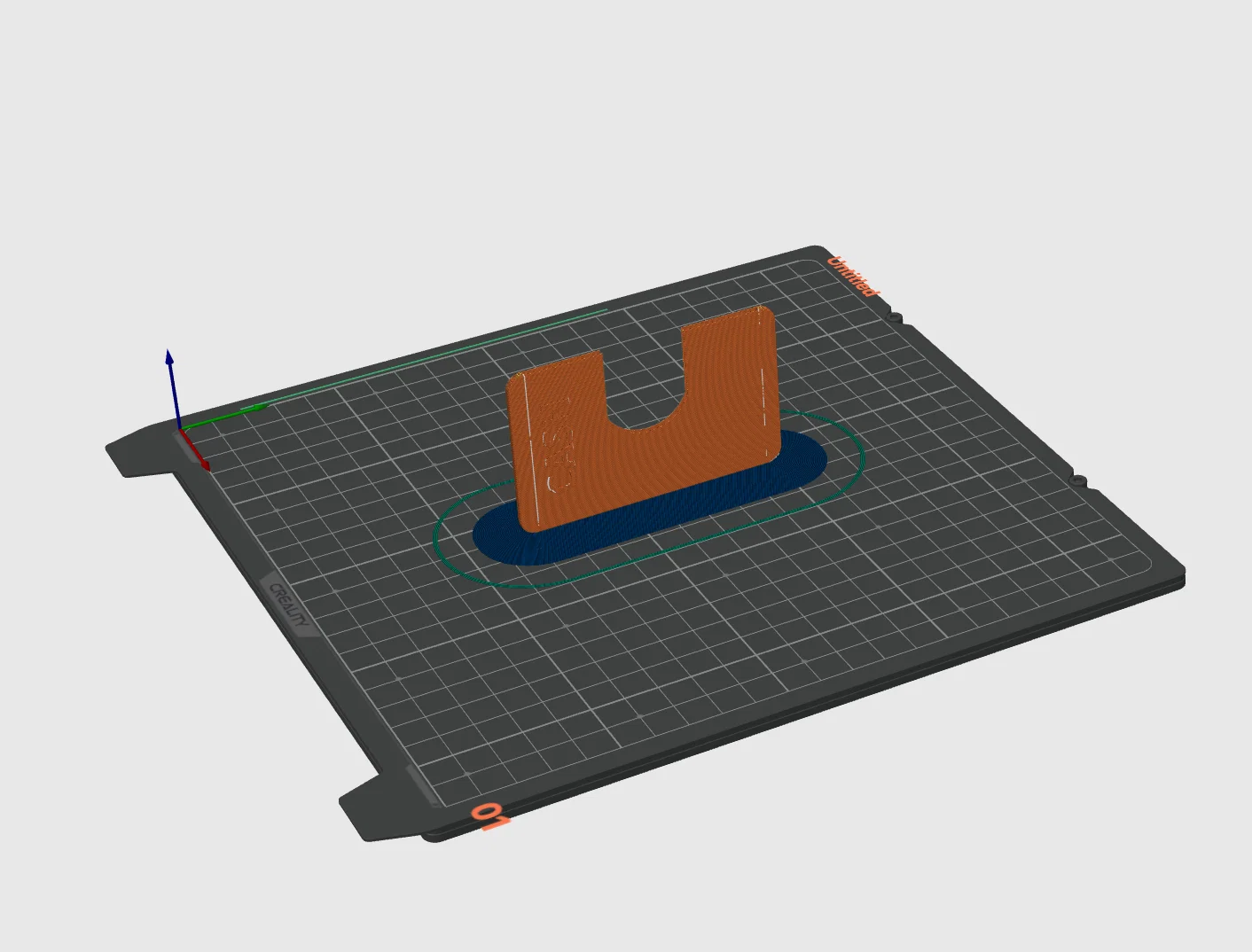1252x952 pixels.
Task: Click the "Untitled" plate name label
Action: click(853, 276)
